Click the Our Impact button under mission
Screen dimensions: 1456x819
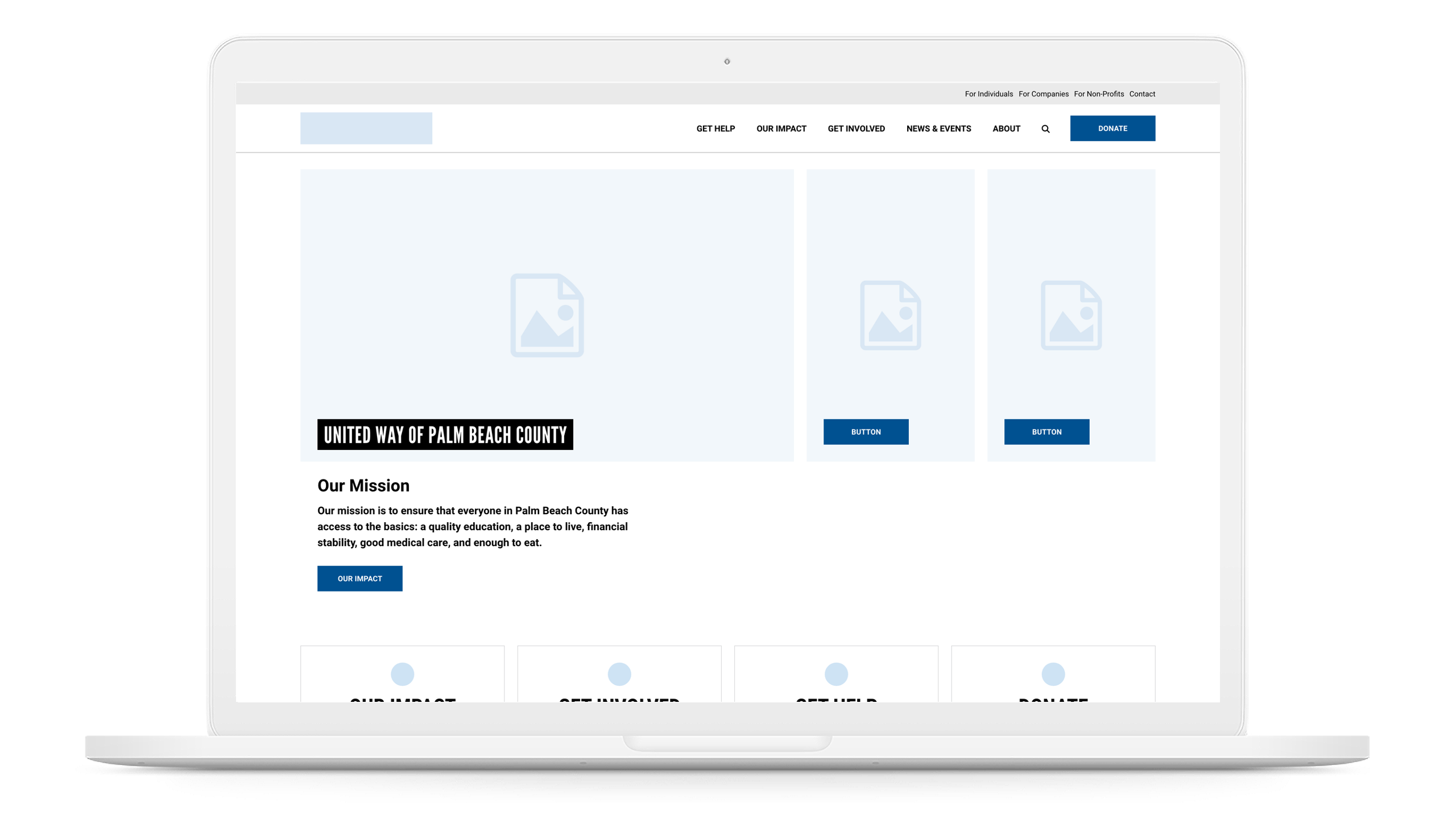pos(359,578)
